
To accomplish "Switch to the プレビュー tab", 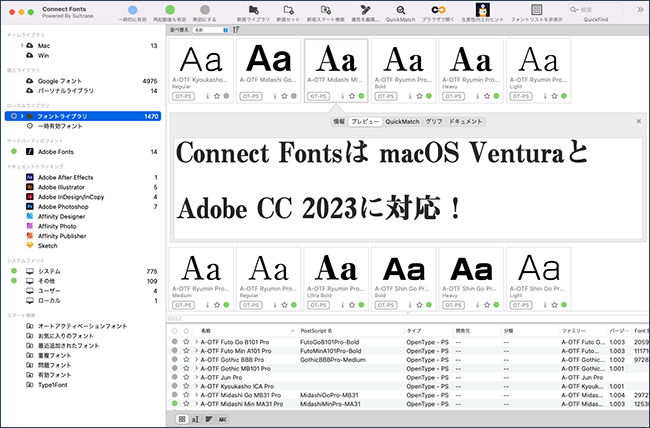I will click(x=365, y=122).
